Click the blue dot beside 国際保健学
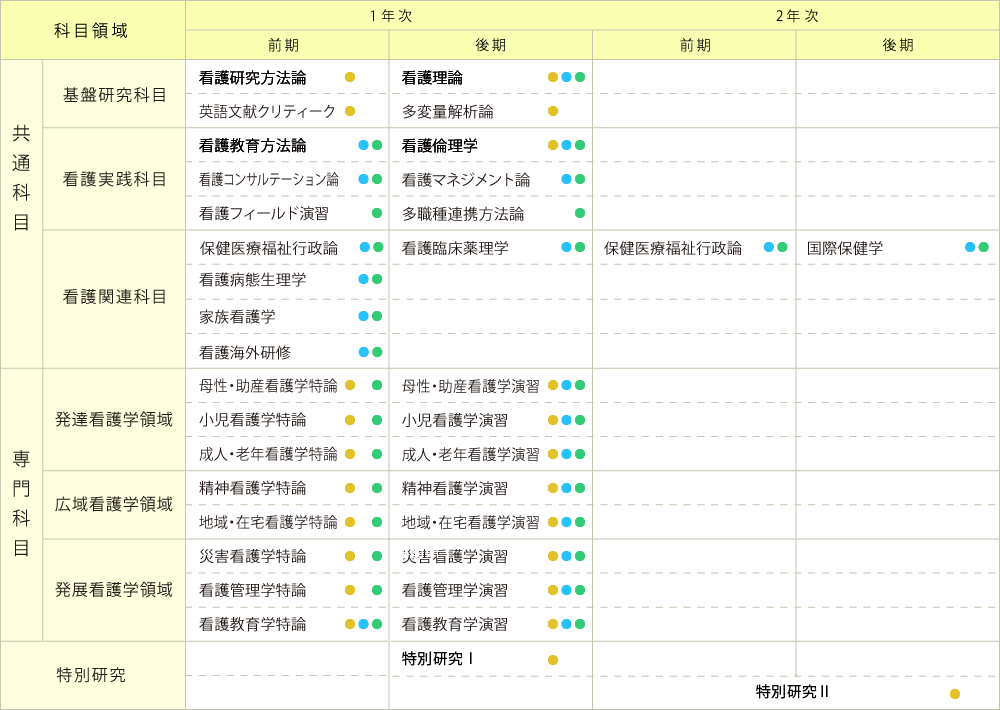Image resolution: width=1000 pixels, height=710 pixels. click(x=970, y=247)
